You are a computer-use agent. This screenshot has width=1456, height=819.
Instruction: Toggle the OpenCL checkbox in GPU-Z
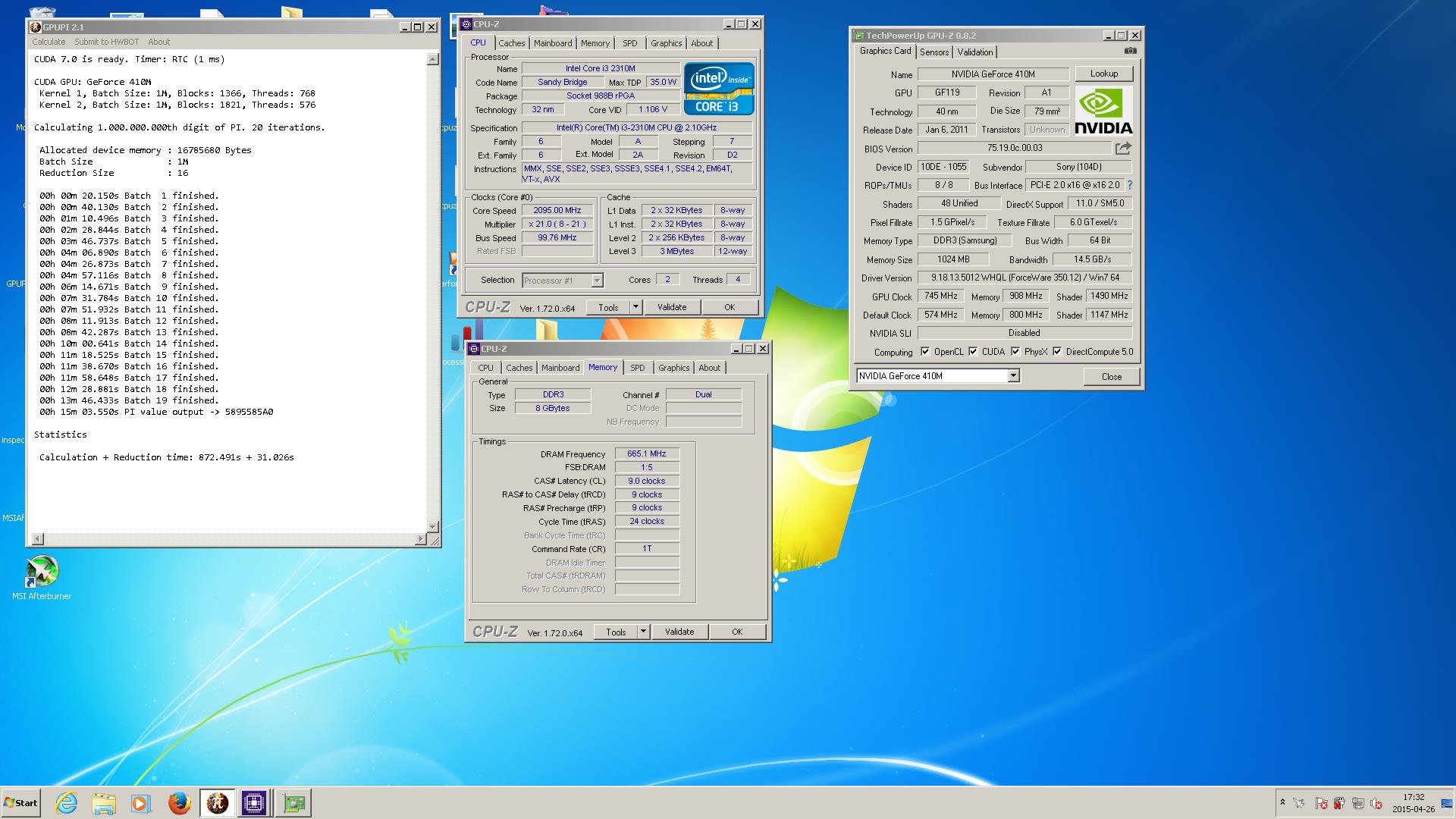tap(925, 352)
